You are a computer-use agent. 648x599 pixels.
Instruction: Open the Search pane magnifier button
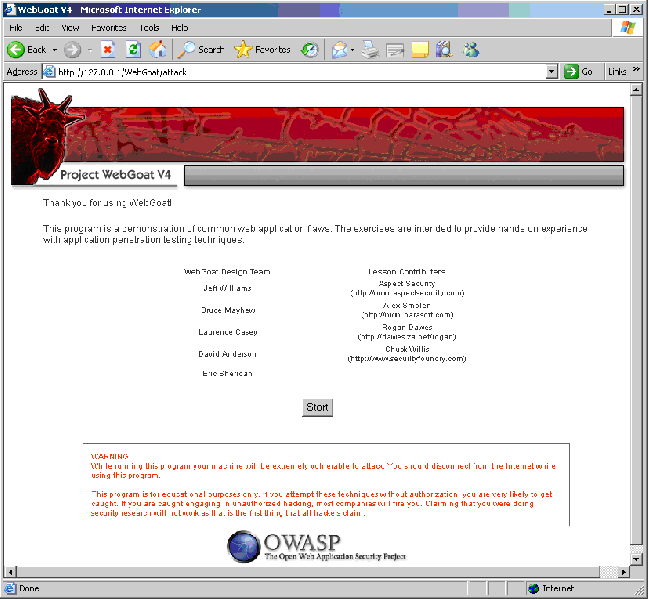(x=201, y=50)
